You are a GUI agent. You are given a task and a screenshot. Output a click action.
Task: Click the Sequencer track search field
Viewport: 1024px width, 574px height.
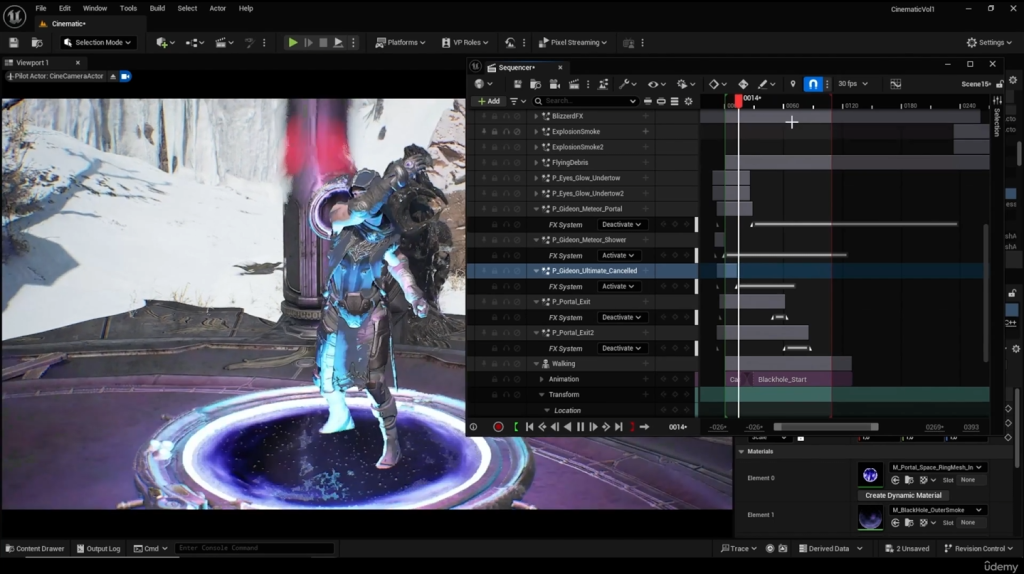tap(585, 101)
